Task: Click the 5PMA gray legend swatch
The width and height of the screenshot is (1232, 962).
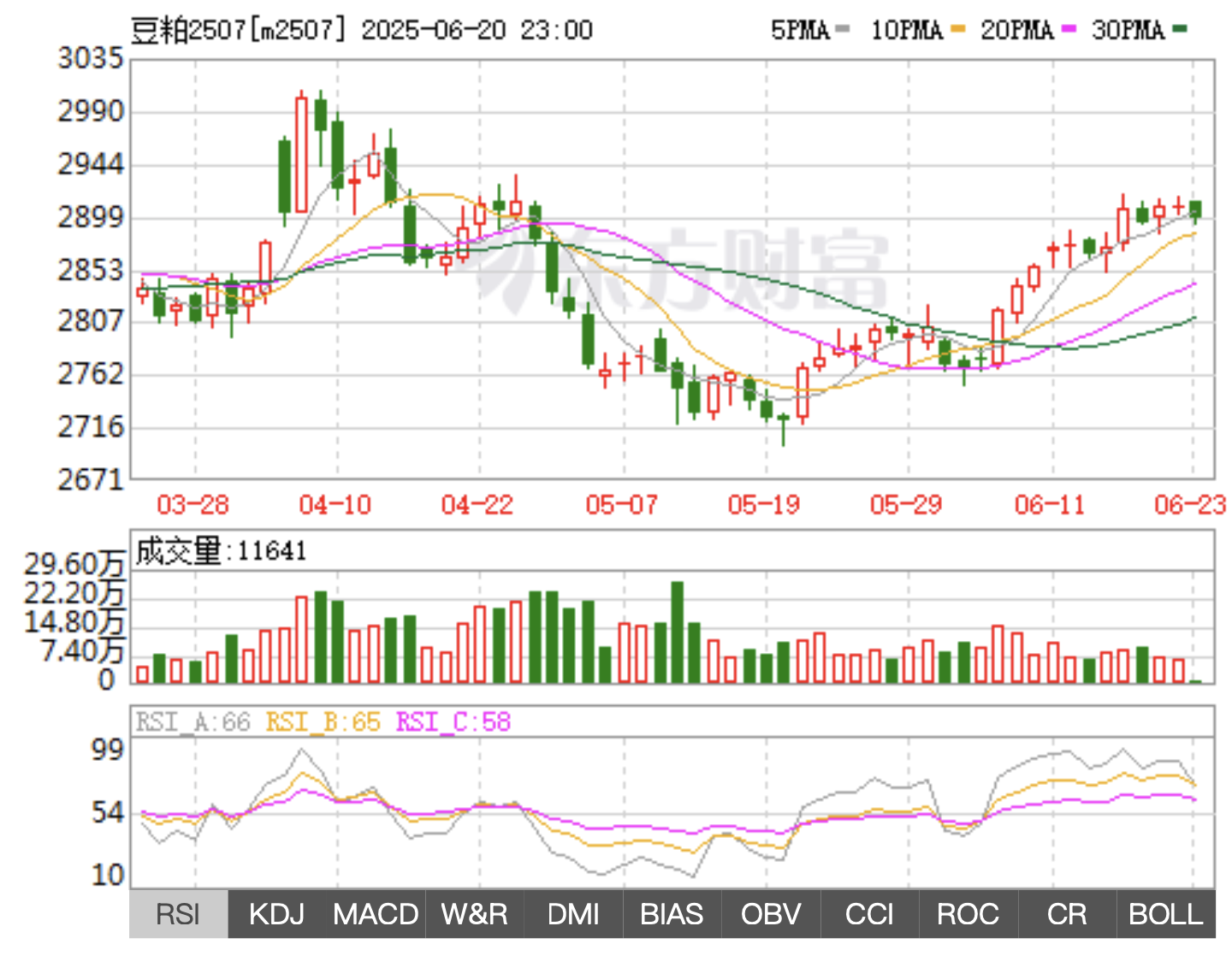Action: coord(843,30)
